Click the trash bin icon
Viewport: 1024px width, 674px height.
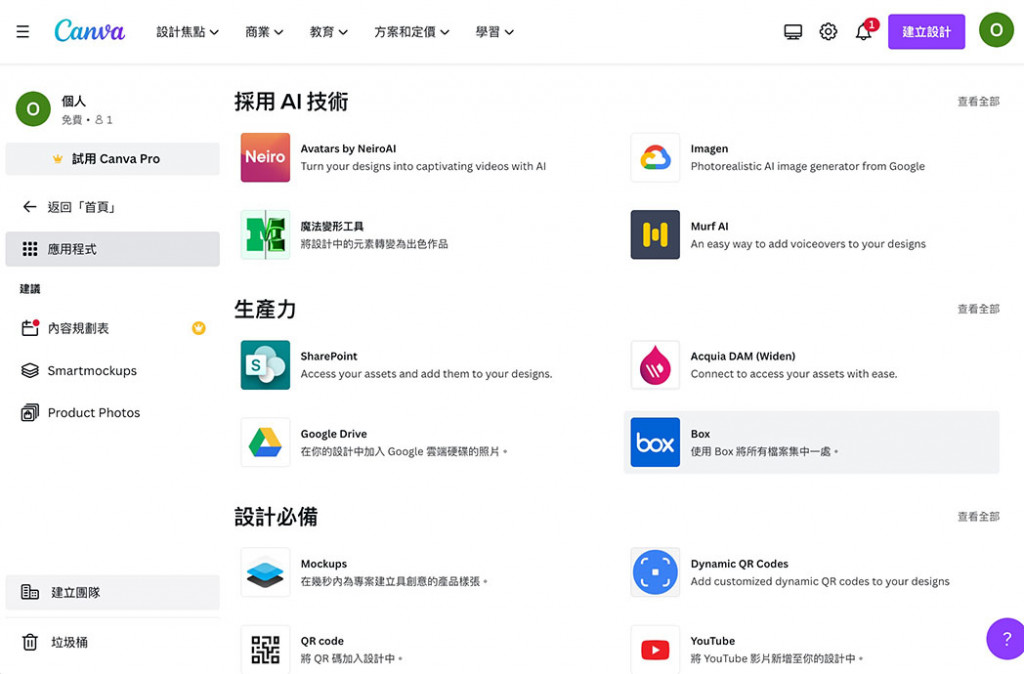pyautogui.click(x=30, y=642)
